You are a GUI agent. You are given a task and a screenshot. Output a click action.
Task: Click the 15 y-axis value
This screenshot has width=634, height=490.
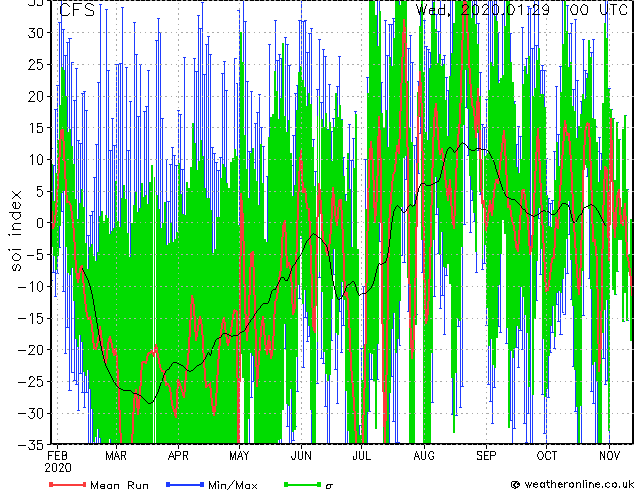point(36,128)
